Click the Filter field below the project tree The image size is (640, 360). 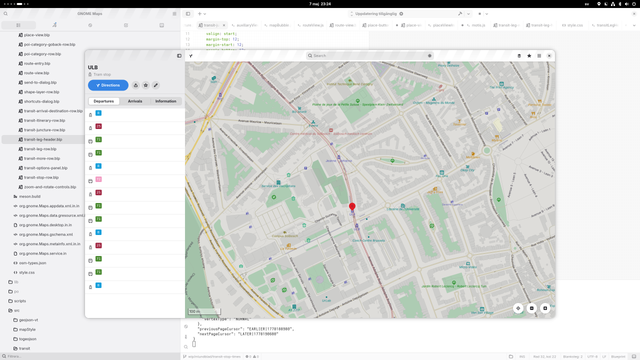click(90, 356)
